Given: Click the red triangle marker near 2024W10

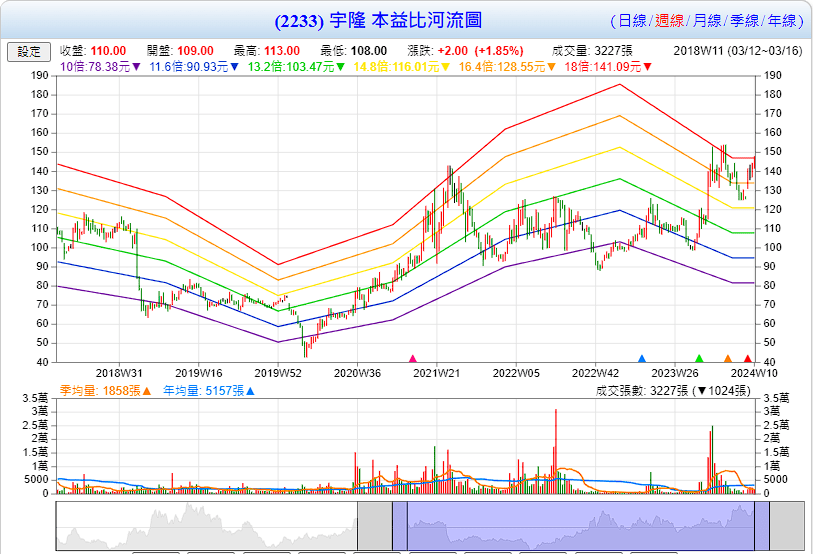Looking at the screenshot, I should (x=748, y=358).
